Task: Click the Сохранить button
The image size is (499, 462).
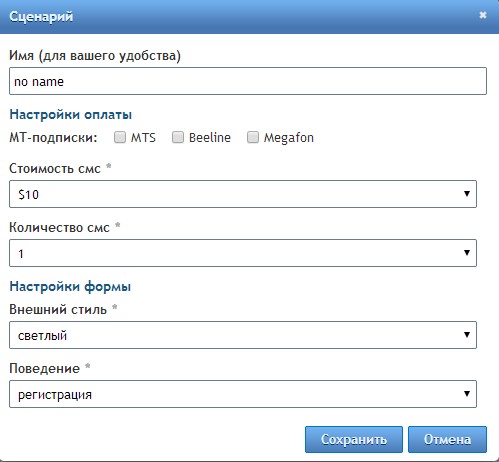Action: pos(354,439)
